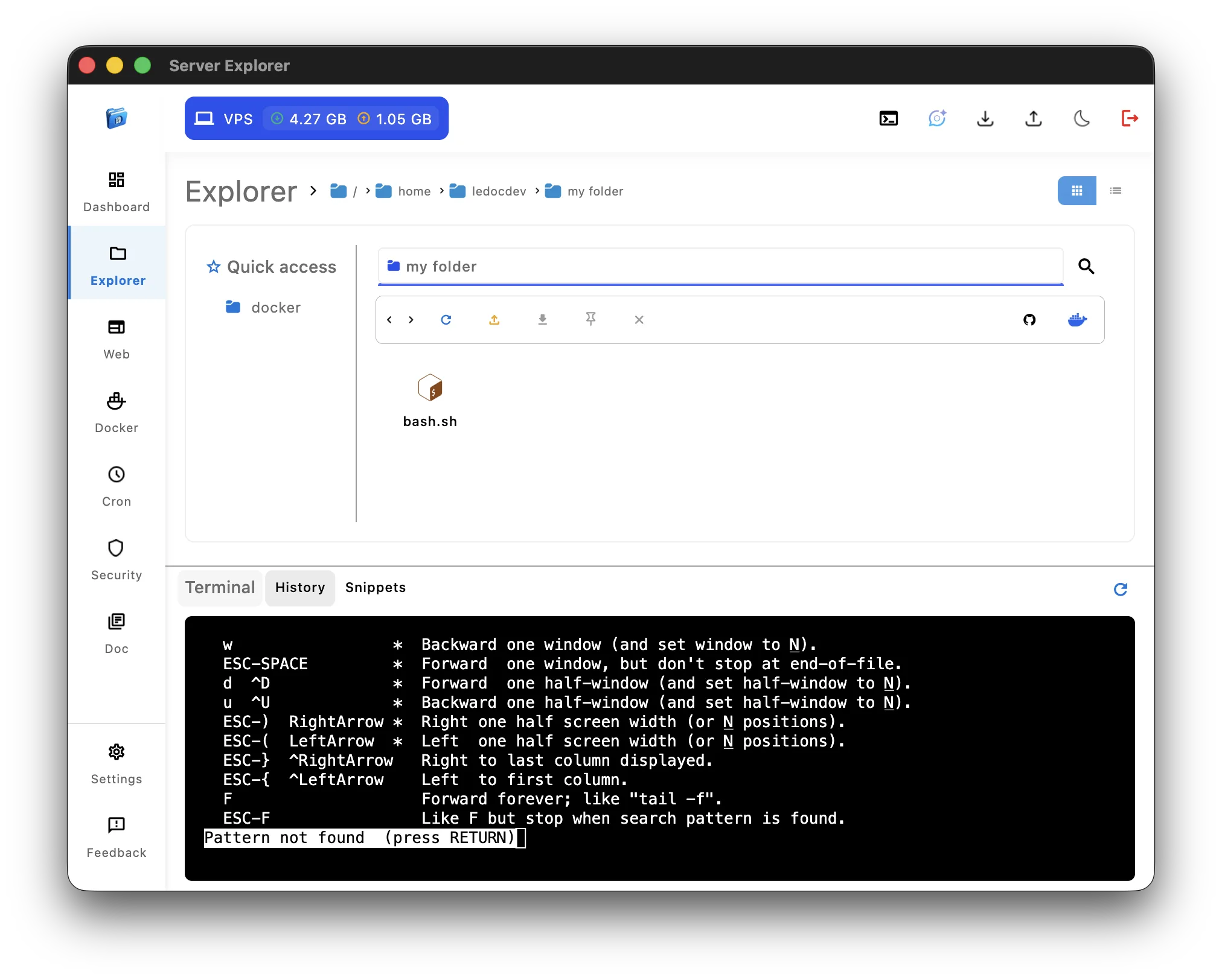Open the GitHub icon in file toolbar
The image size is (1222, 980).
[1030, 320]
